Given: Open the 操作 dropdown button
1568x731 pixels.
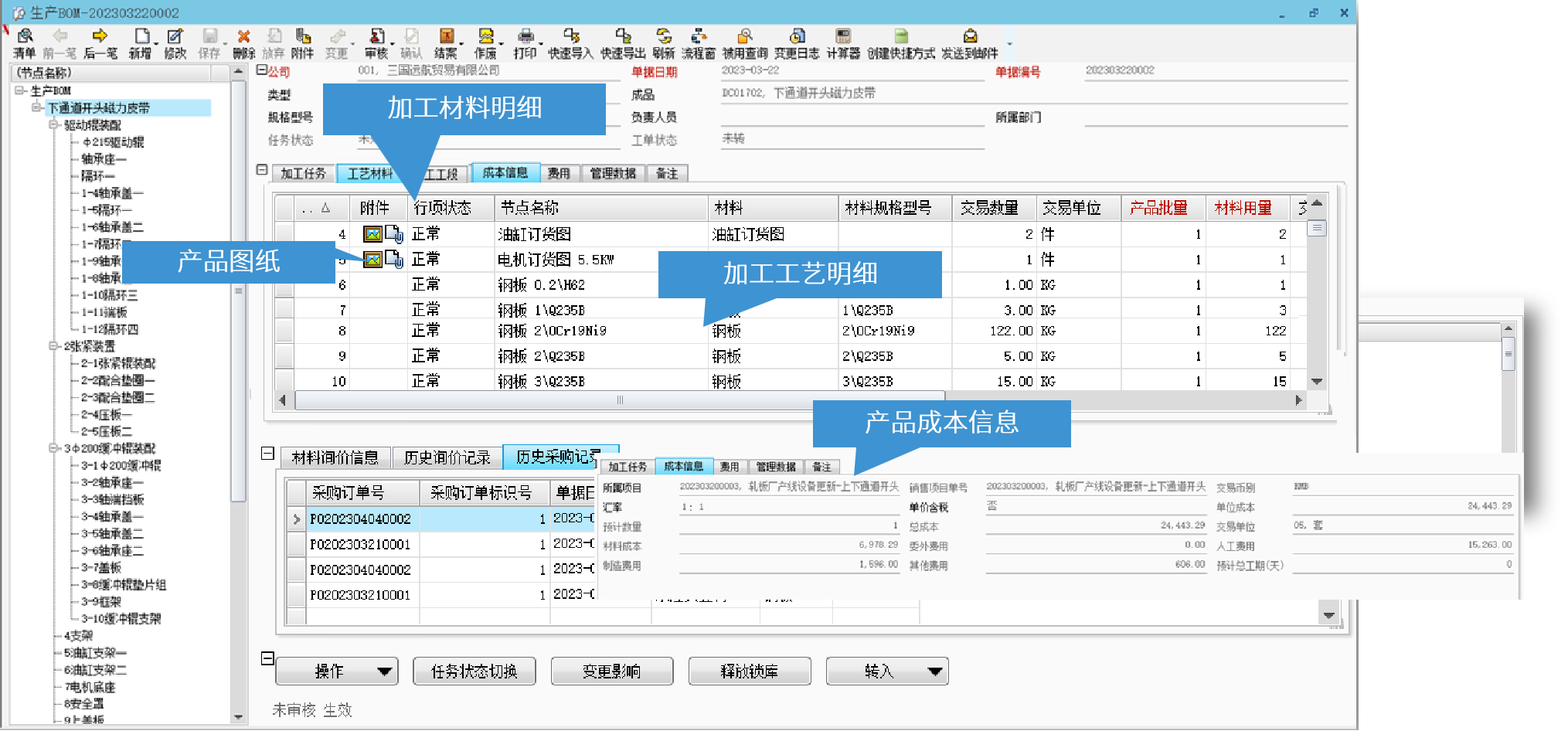Looking at the screenshot, I should 336,671.
